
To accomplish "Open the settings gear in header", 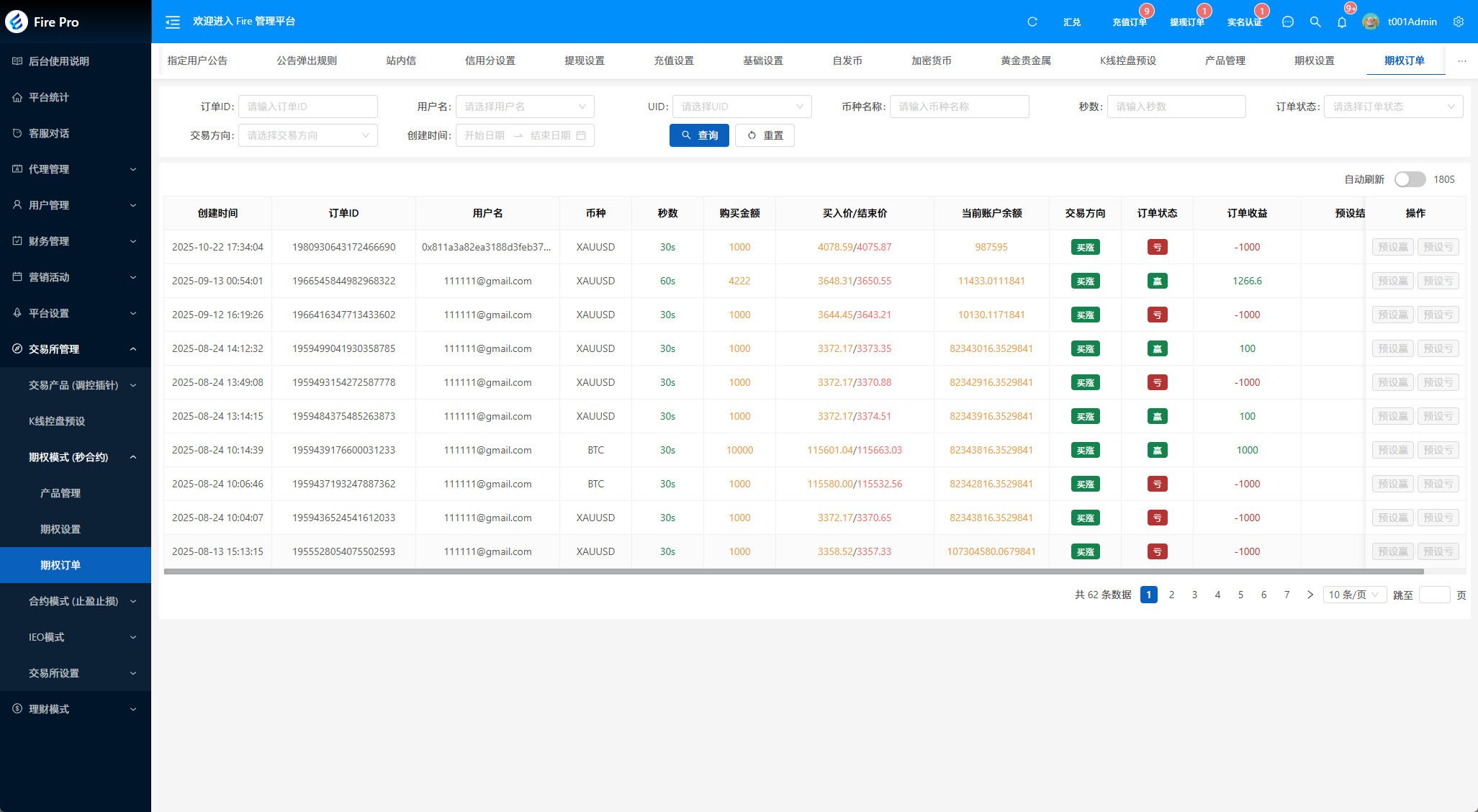I will tap(1459, 22).
